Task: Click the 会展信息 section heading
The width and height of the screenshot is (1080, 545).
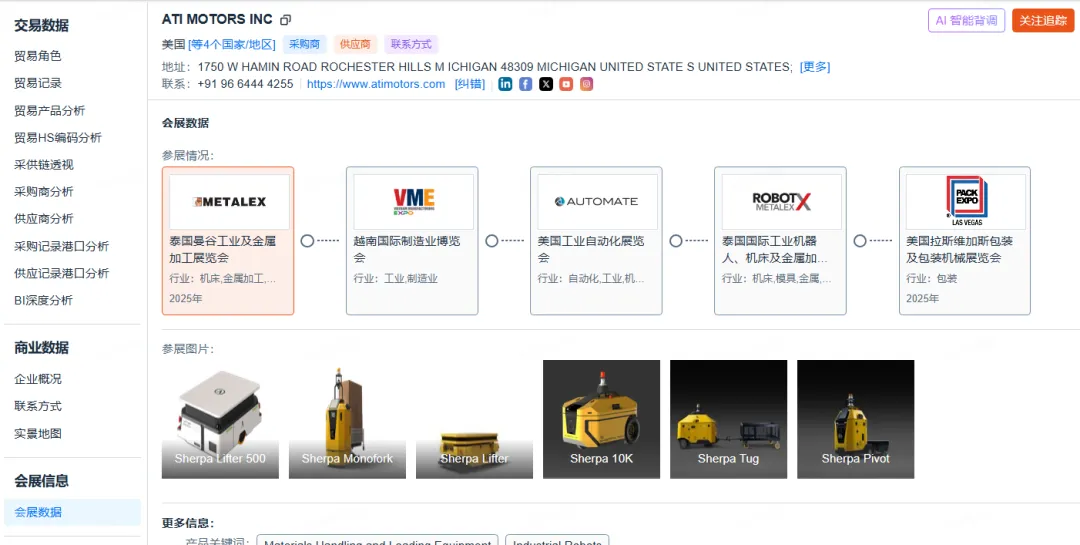Action: [41, 481]
